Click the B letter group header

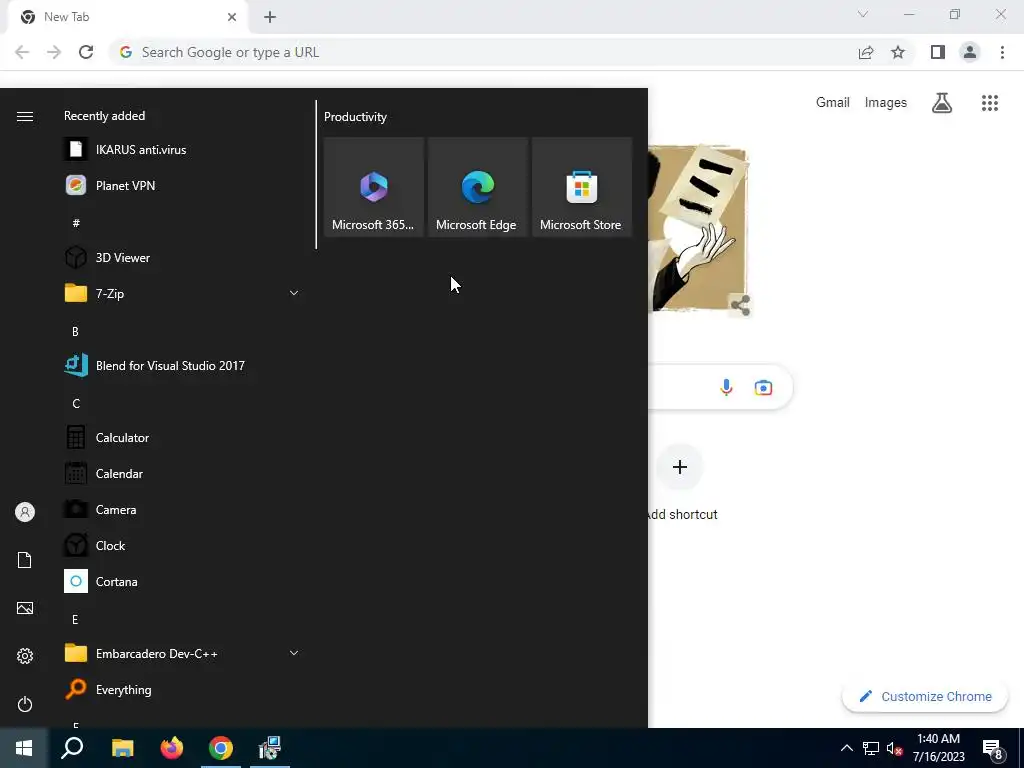[x=75, y=331]
